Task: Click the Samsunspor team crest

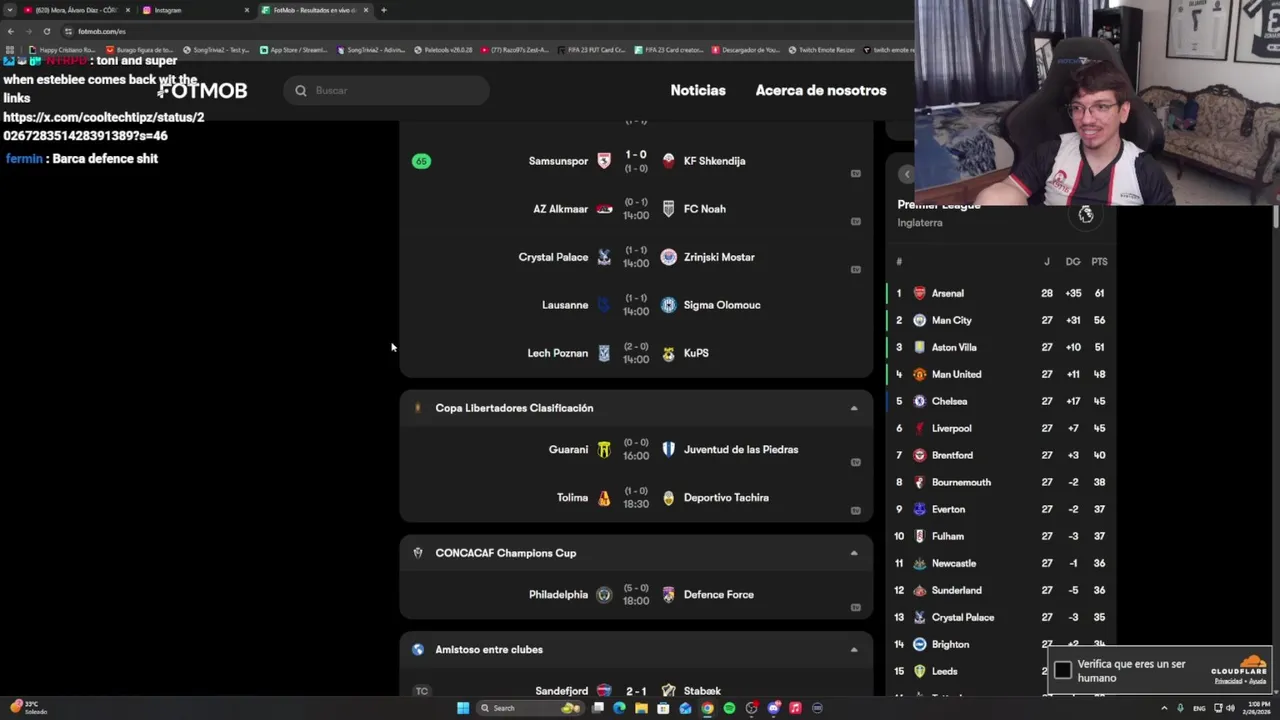Action: point(604,161)
